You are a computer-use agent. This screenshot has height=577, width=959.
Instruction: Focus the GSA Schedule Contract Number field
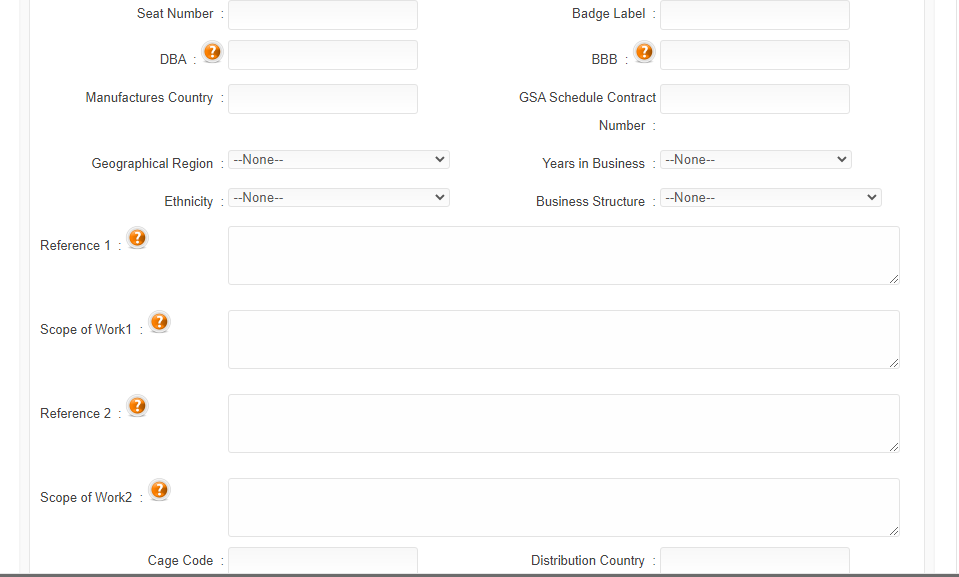click(755, 99)
